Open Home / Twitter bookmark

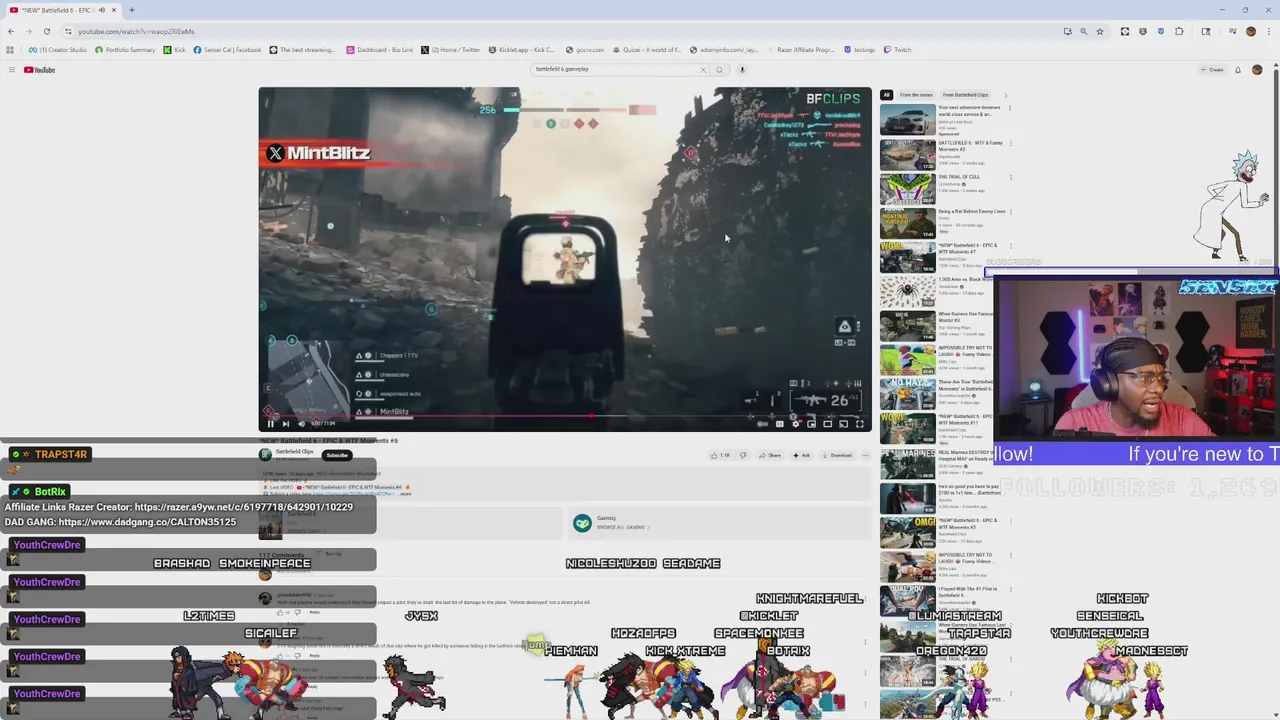[451, 50]
